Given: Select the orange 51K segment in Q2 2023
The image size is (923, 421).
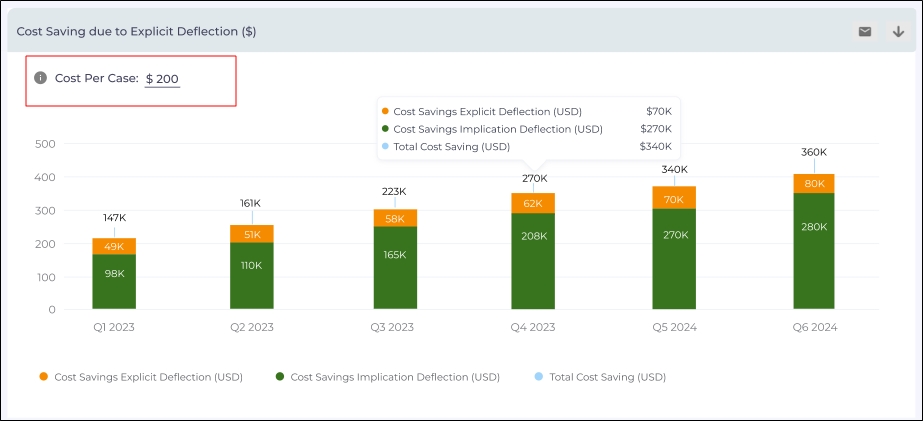Looking at the screenshot, I should coord(252,234).
